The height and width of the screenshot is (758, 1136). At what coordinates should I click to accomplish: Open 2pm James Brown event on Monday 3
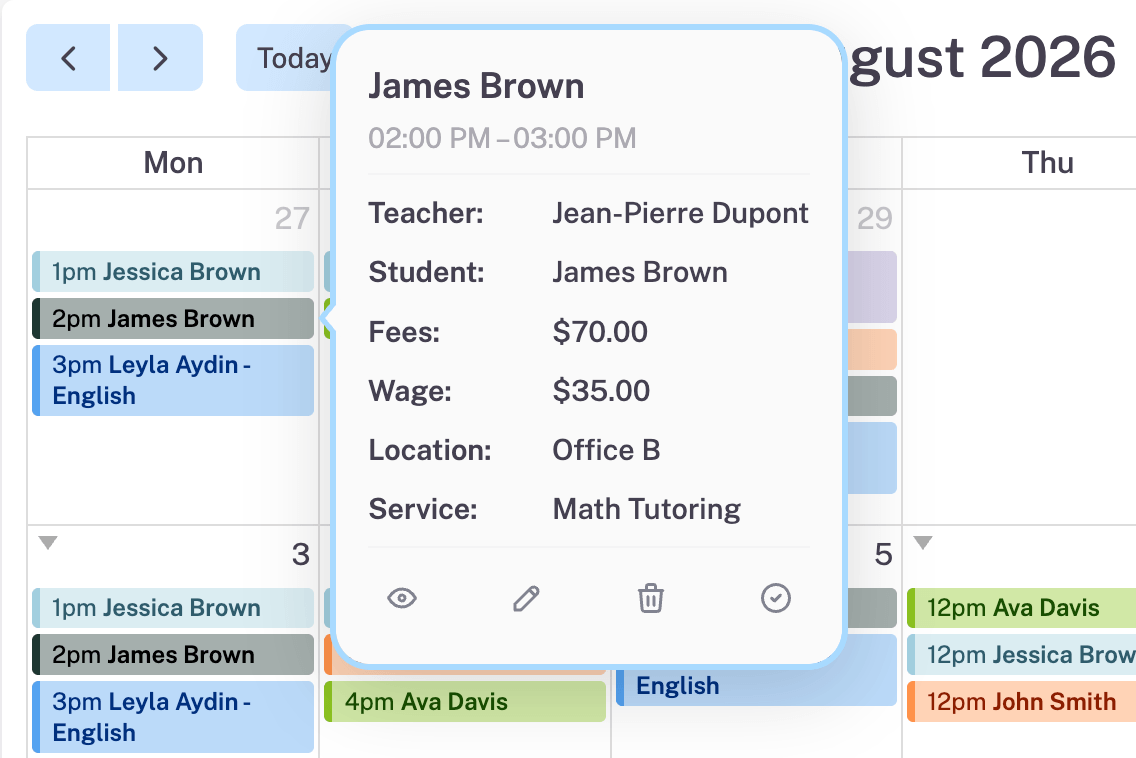pos(173,655)
